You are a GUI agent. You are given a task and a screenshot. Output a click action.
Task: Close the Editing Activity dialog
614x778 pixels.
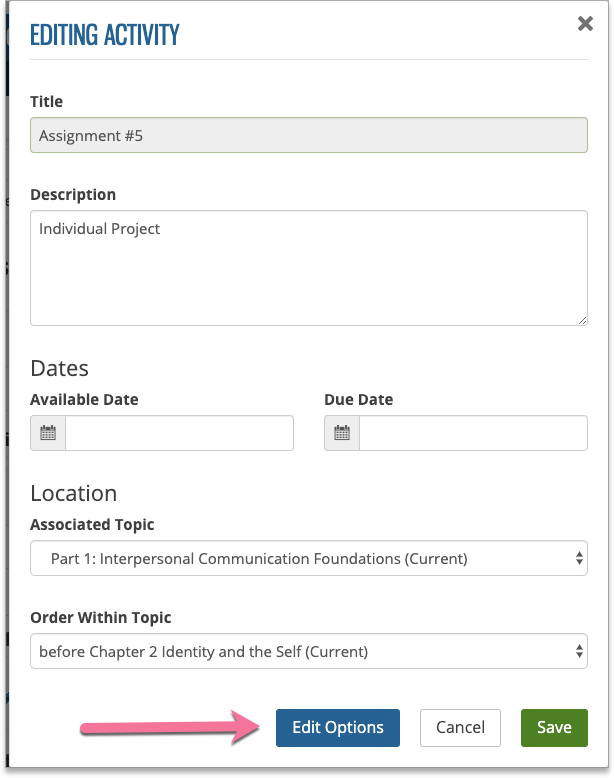point(585,24)
